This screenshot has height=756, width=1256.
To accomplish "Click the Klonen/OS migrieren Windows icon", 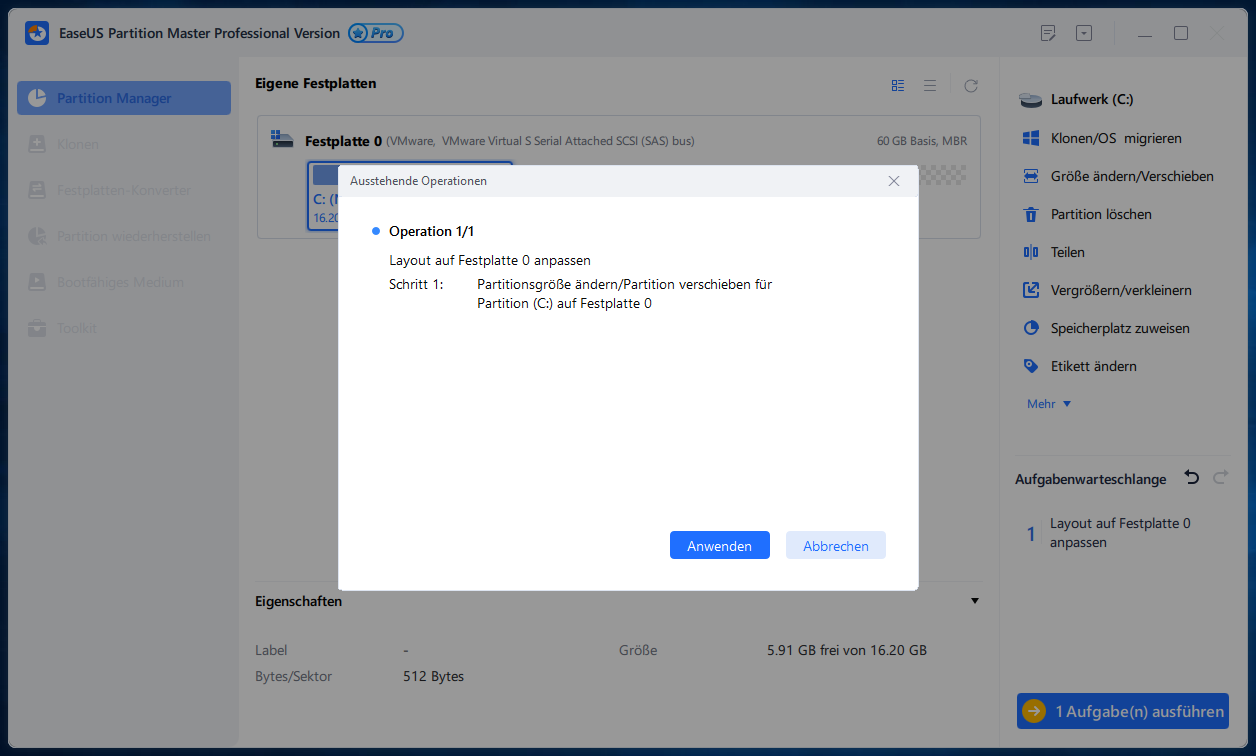I will 1031,138.
